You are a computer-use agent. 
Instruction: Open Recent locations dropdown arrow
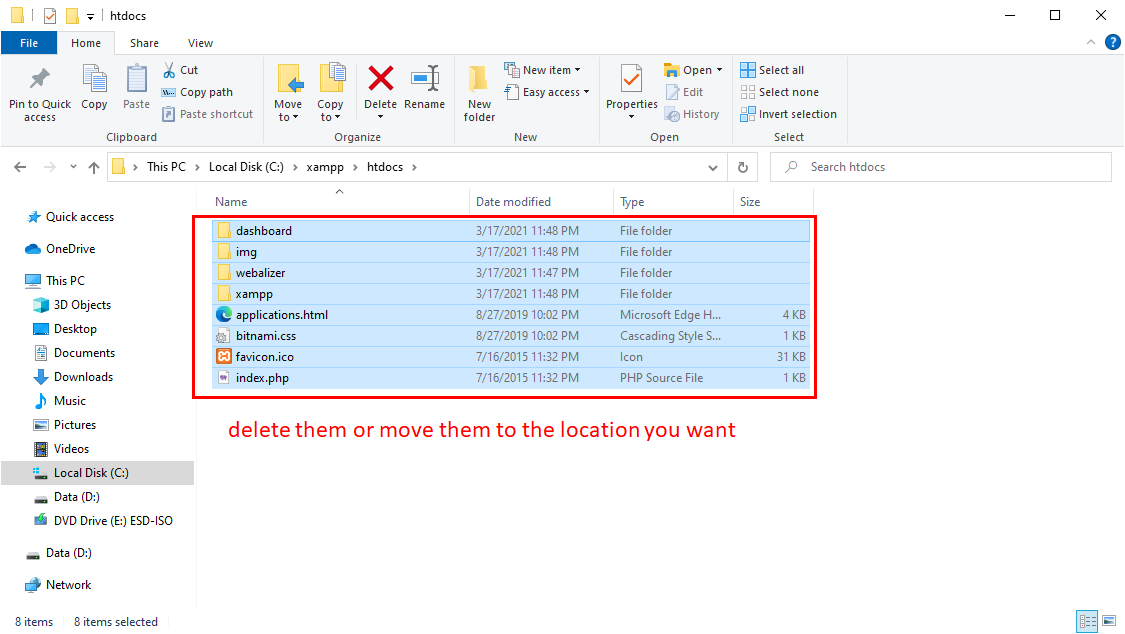pos(73,167)
